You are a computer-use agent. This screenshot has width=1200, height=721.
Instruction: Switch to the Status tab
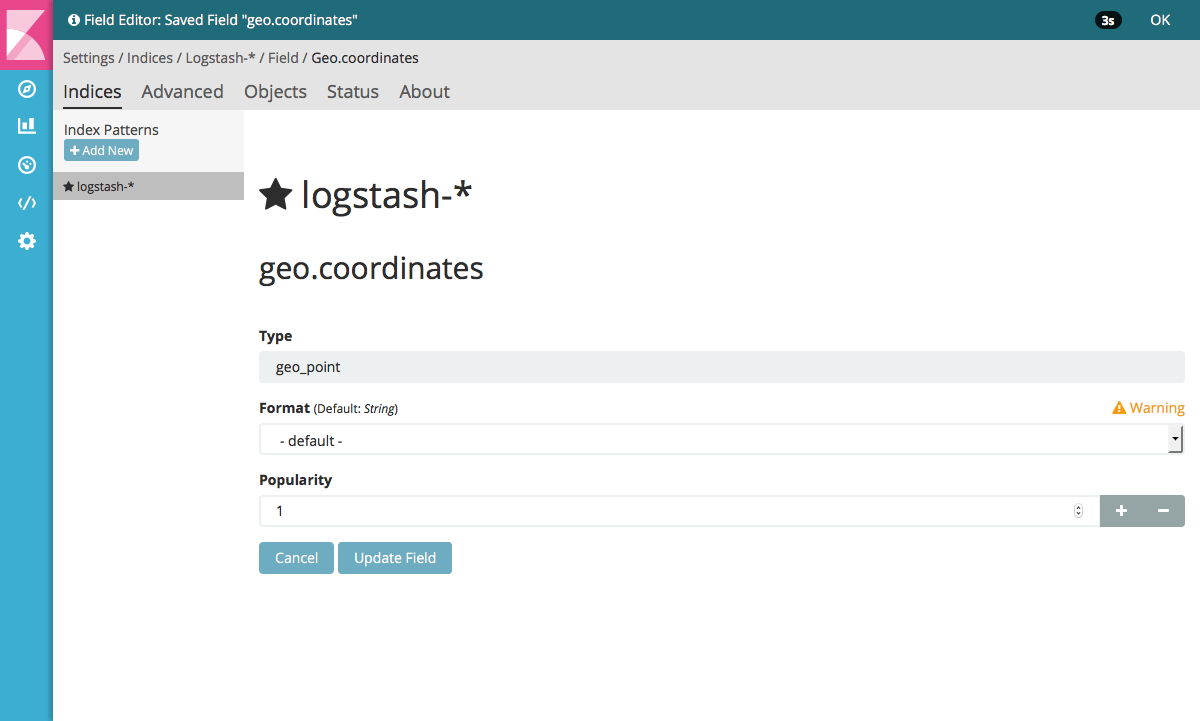[x=353, y=92]
